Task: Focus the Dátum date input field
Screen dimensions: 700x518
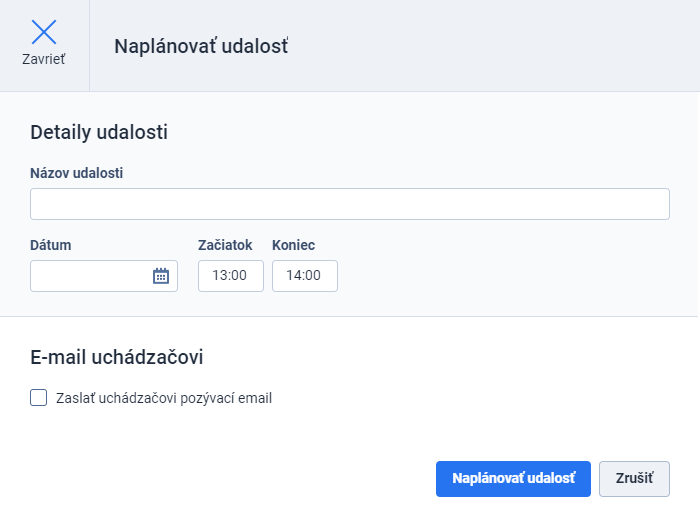Action: pos(104,276)
